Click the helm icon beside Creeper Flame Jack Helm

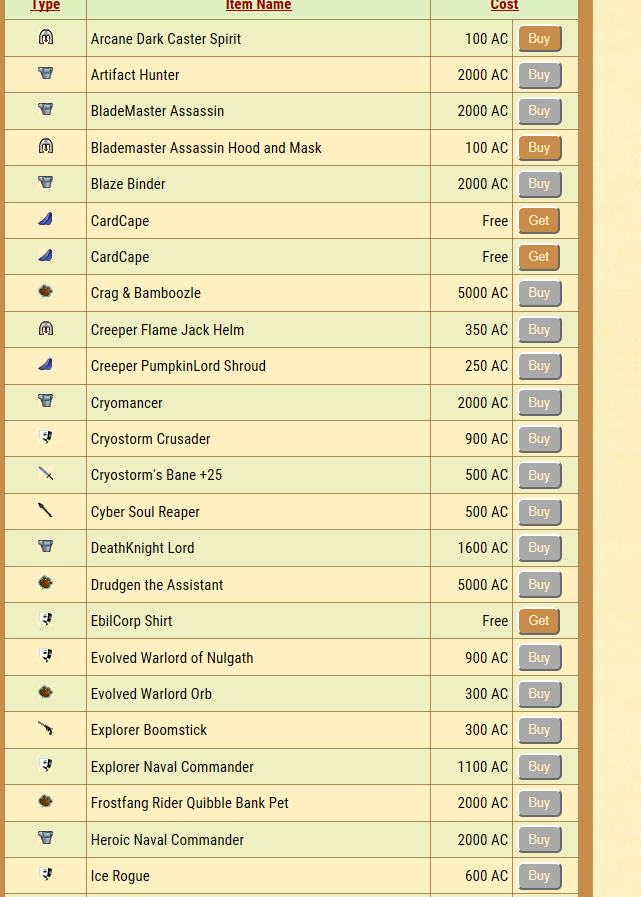[46, 328]
